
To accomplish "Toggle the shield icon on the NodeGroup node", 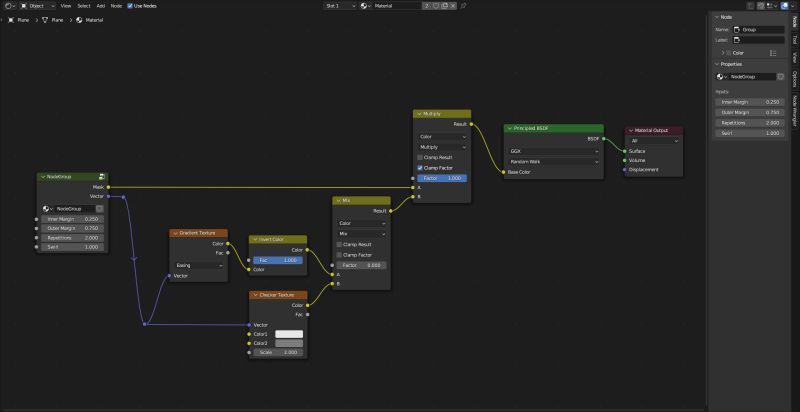I will point(99,209).
